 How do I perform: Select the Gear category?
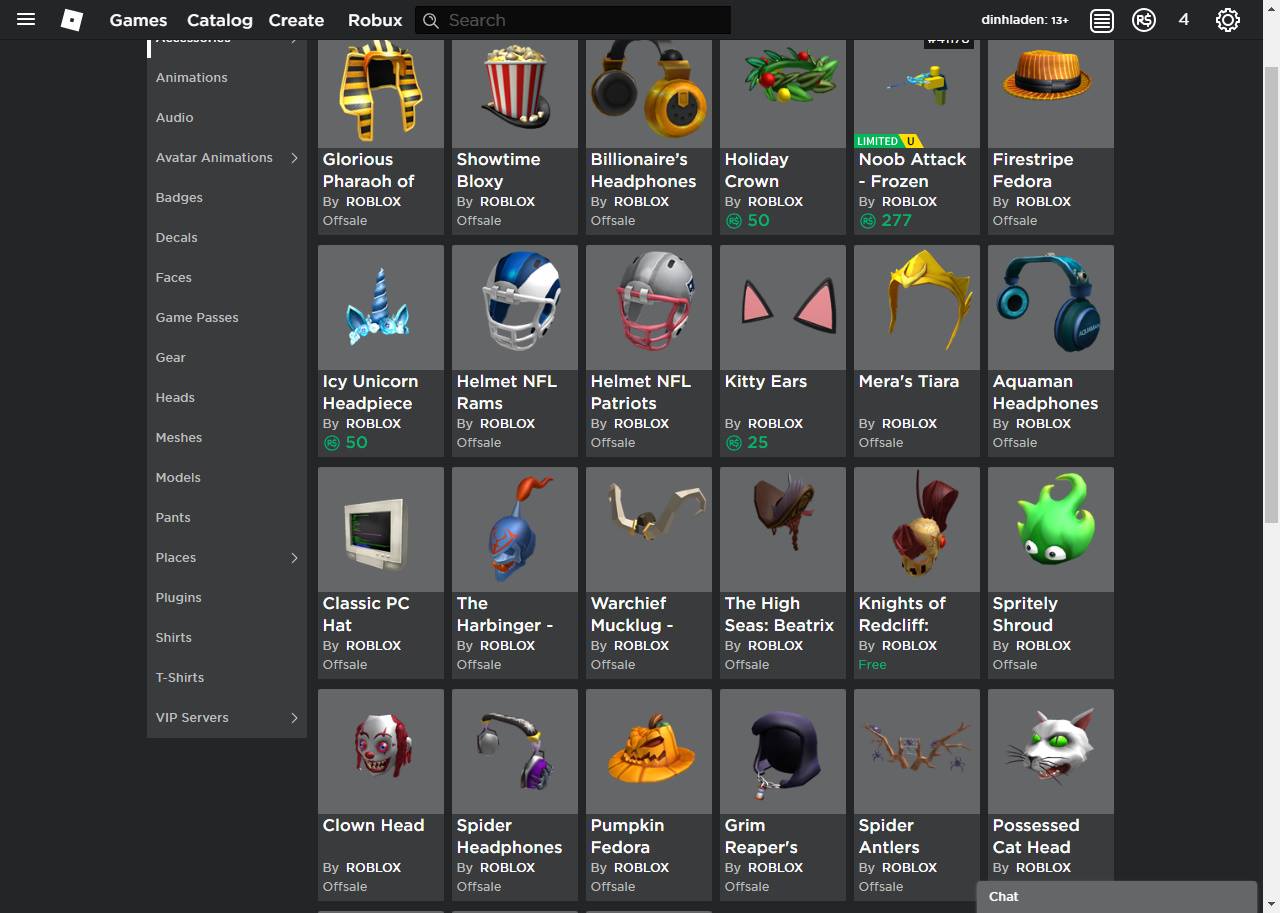170,357
